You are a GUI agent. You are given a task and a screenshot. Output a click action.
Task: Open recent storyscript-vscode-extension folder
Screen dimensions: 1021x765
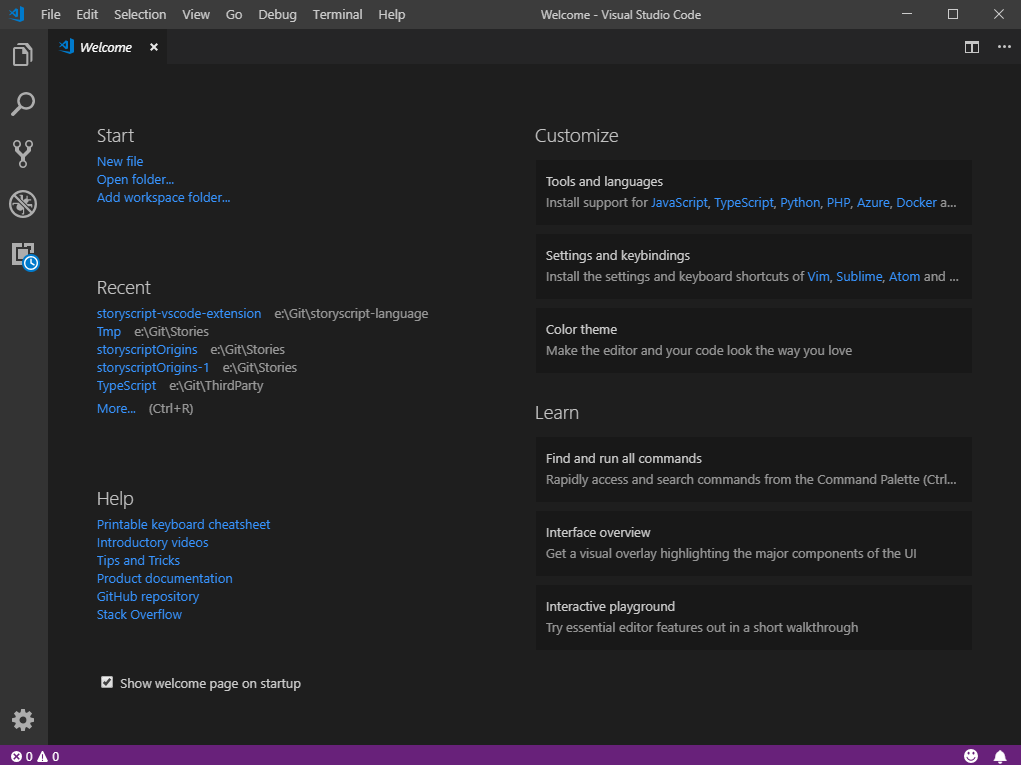coord(179,313)
